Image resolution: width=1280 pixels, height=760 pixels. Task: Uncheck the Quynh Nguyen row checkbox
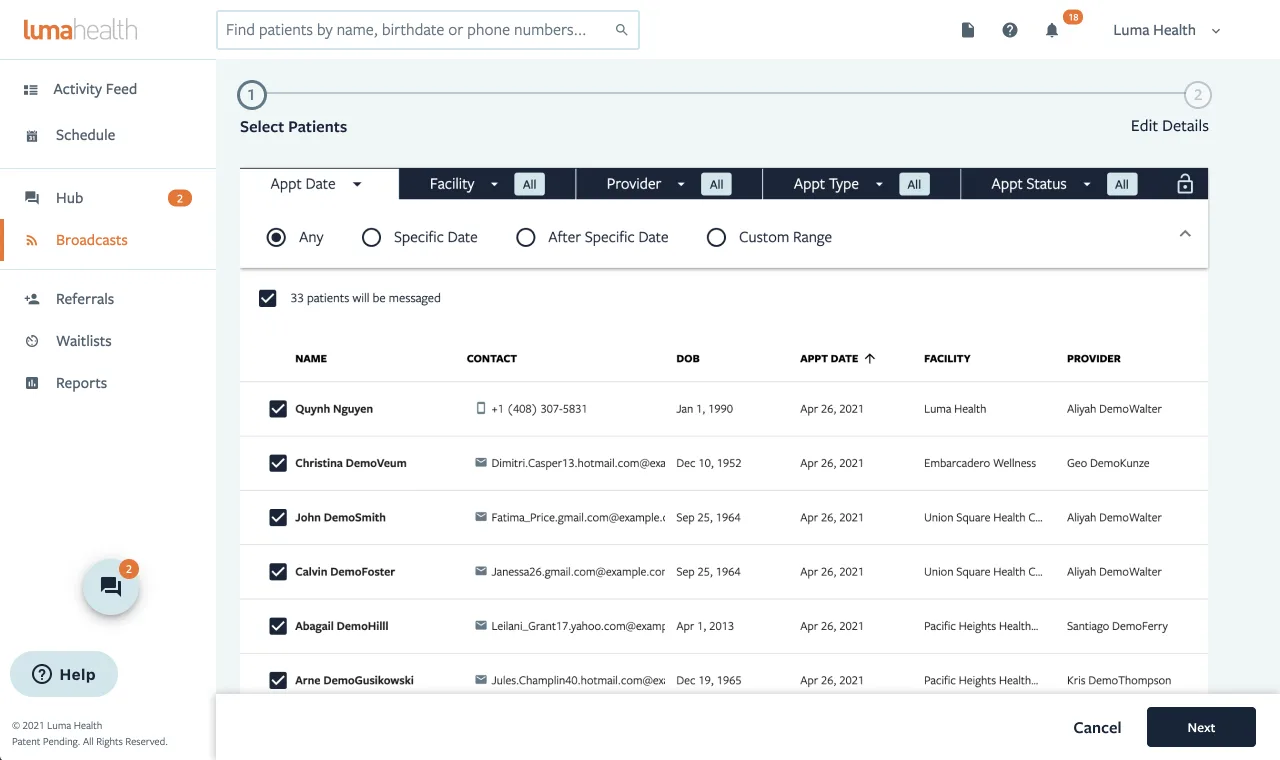[278, 409]
